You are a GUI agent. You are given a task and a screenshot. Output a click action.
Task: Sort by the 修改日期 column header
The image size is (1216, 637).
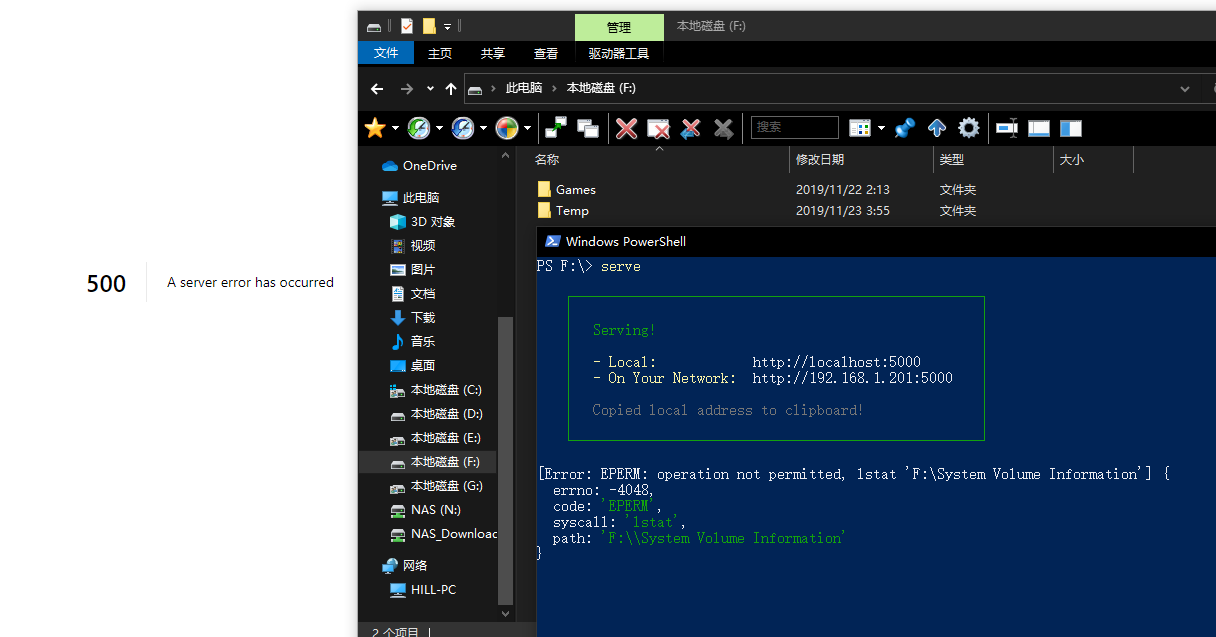tap(820, 160)
